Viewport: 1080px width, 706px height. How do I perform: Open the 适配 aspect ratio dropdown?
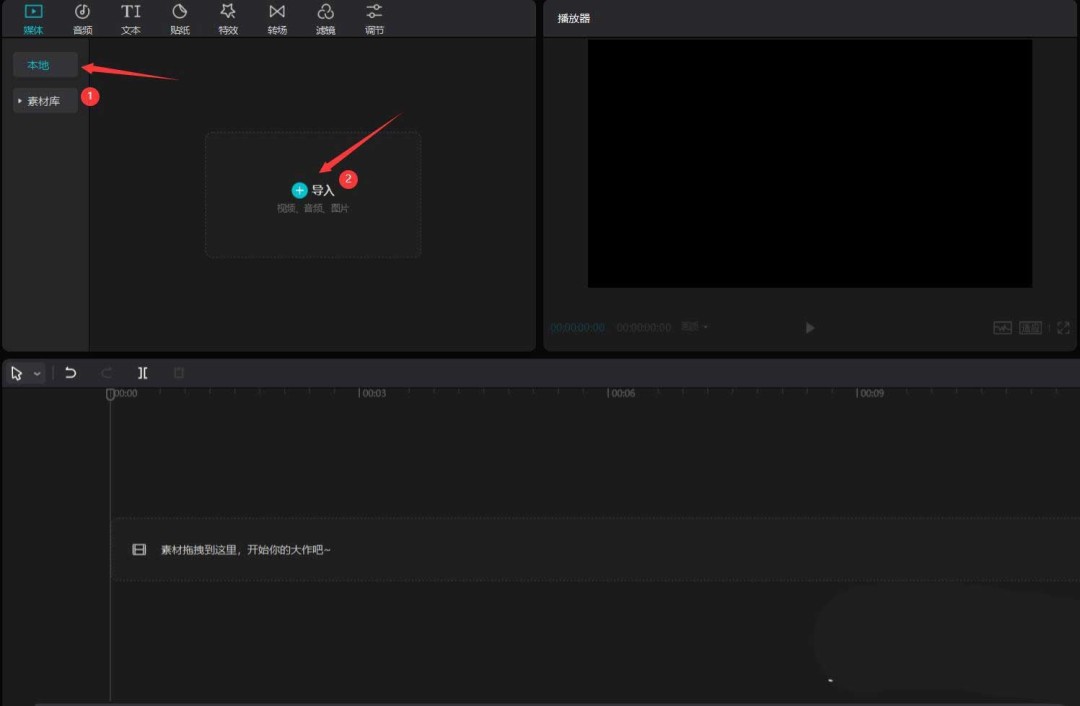1030,327
